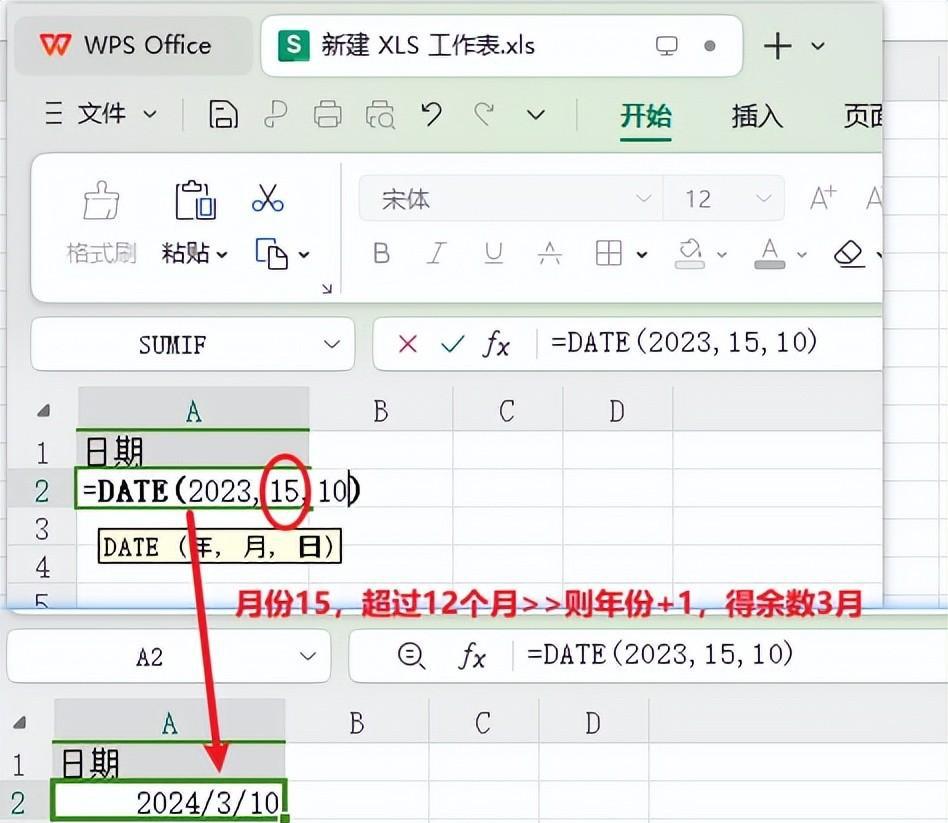The width and height of the screenshot is (948, 823).
Task: Open clipboard group dialog launcher arrow
Action: [326, 288]
